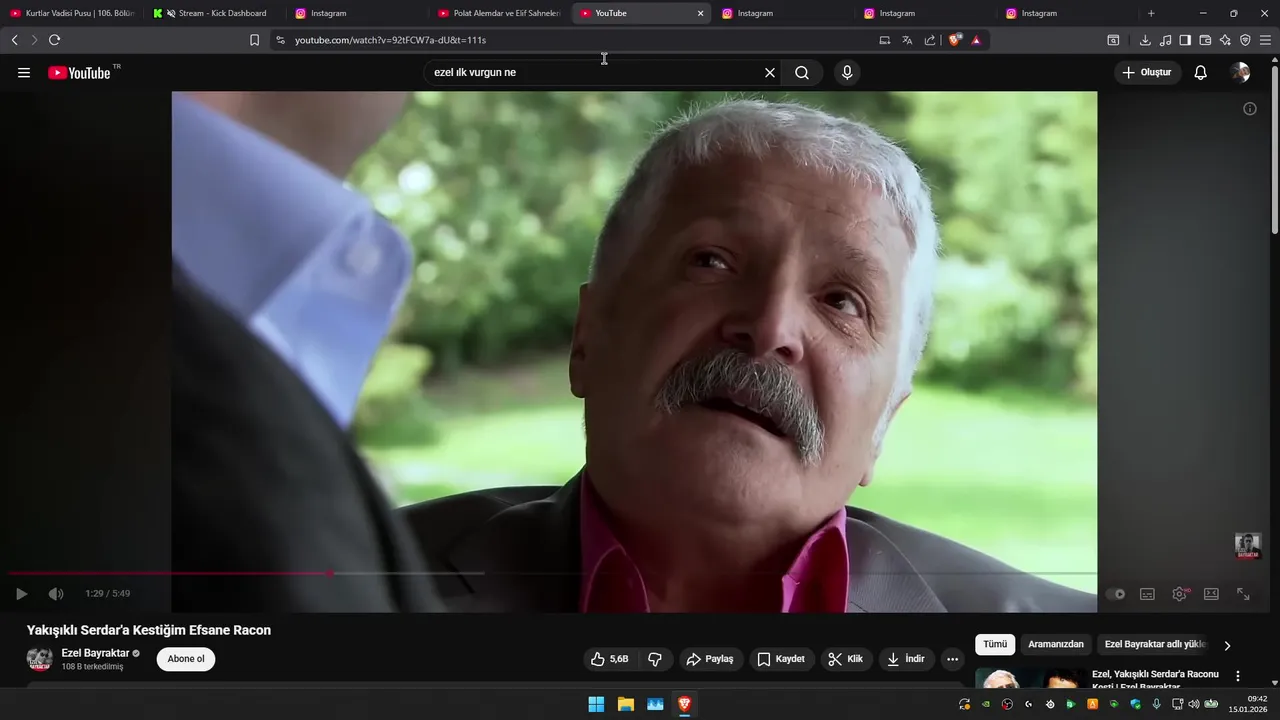Open the Ezel, Yakışıklı Serdar'a Raconu suggested video title

(1155, 680)
